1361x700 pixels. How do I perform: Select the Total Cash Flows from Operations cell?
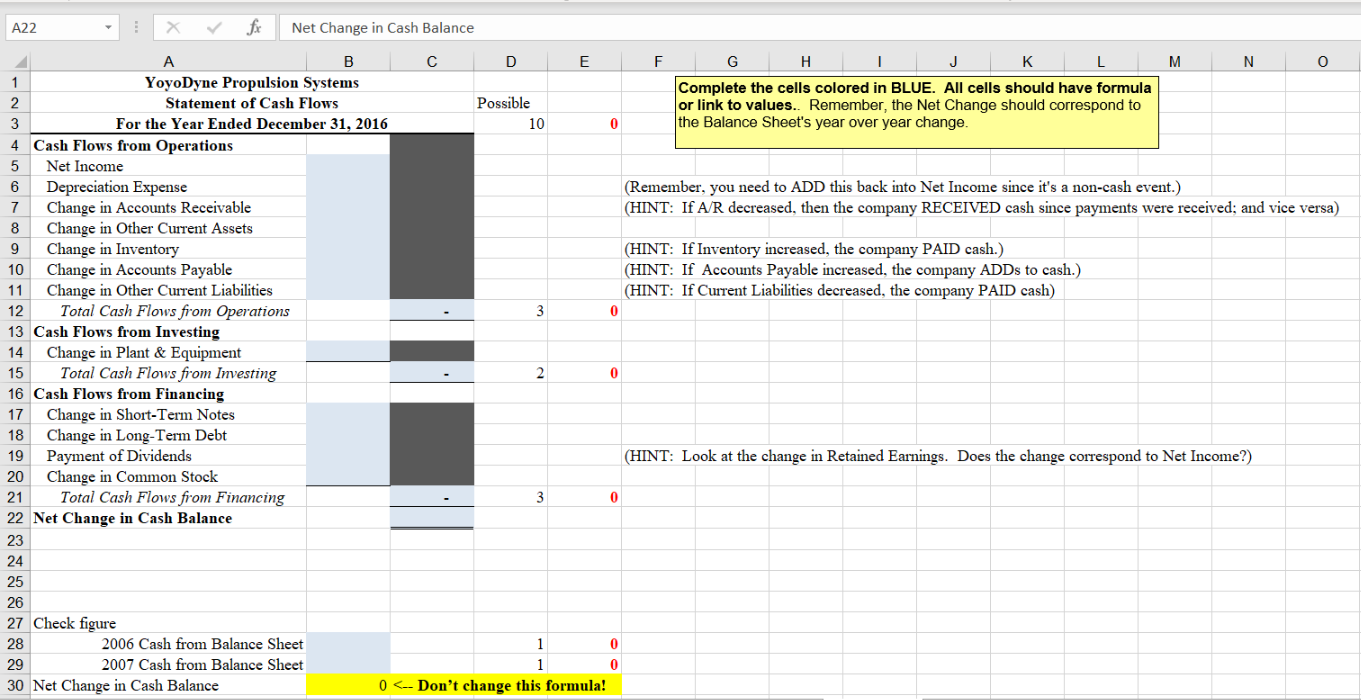coord(168,311)
